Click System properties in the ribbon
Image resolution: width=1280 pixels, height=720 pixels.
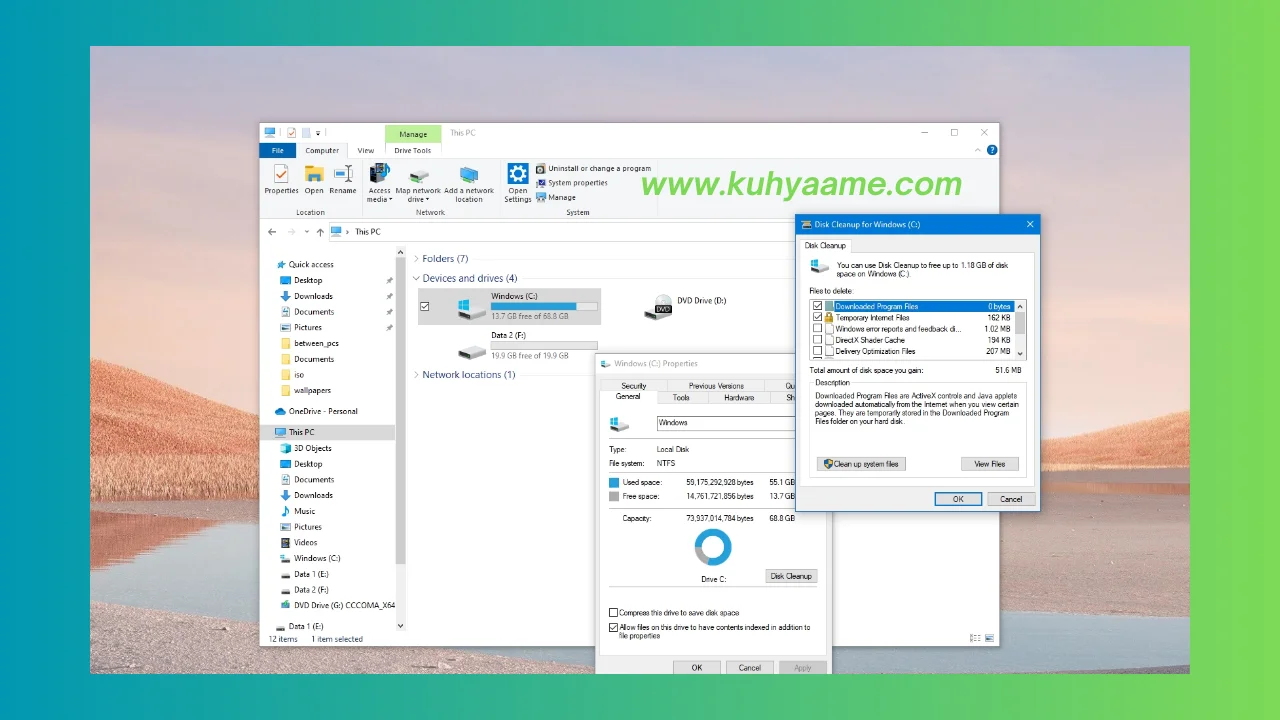click(572, 183)
